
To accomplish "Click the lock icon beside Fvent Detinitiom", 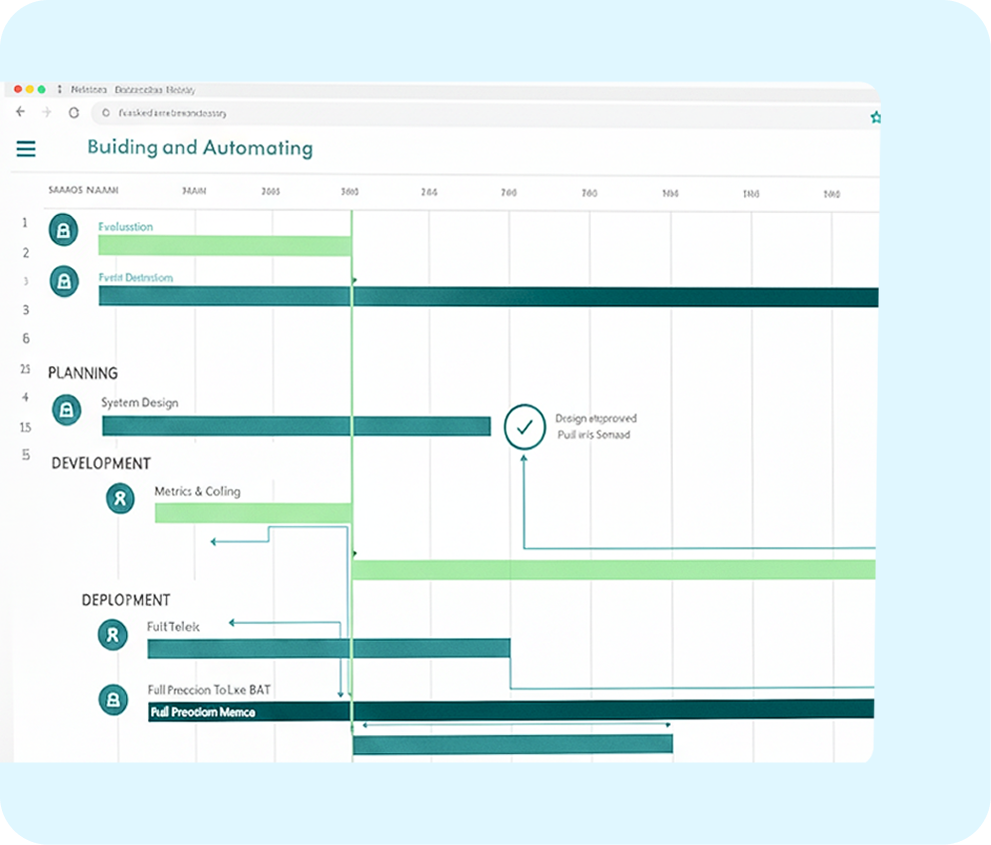I will point(64,281).
